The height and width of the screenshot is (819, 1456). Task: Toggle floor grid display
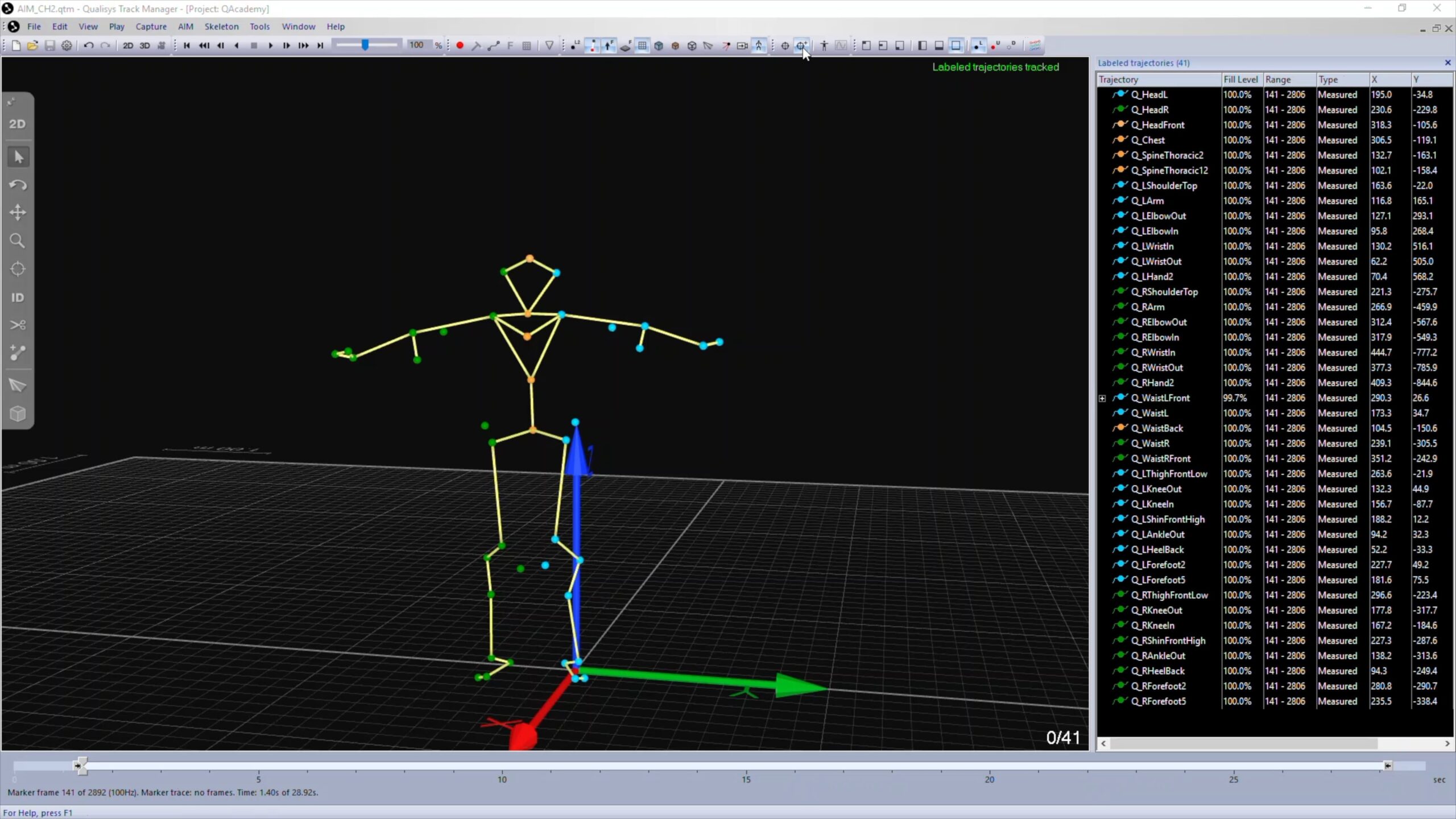click(x=642, y=45)
